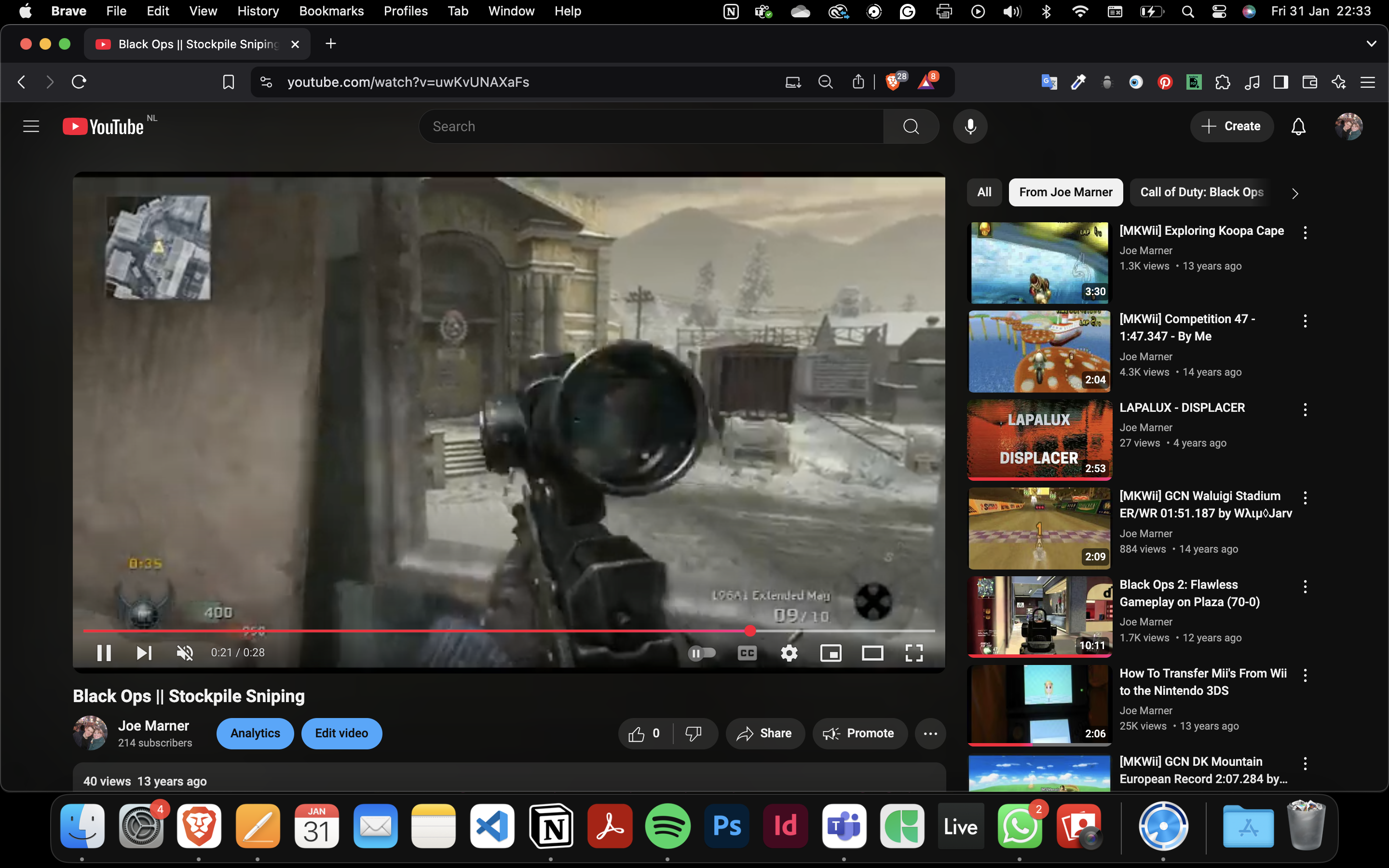Screen dimensions: 1389x868
Task: Open the miniplayer from video controls
Action: point(831,653)
